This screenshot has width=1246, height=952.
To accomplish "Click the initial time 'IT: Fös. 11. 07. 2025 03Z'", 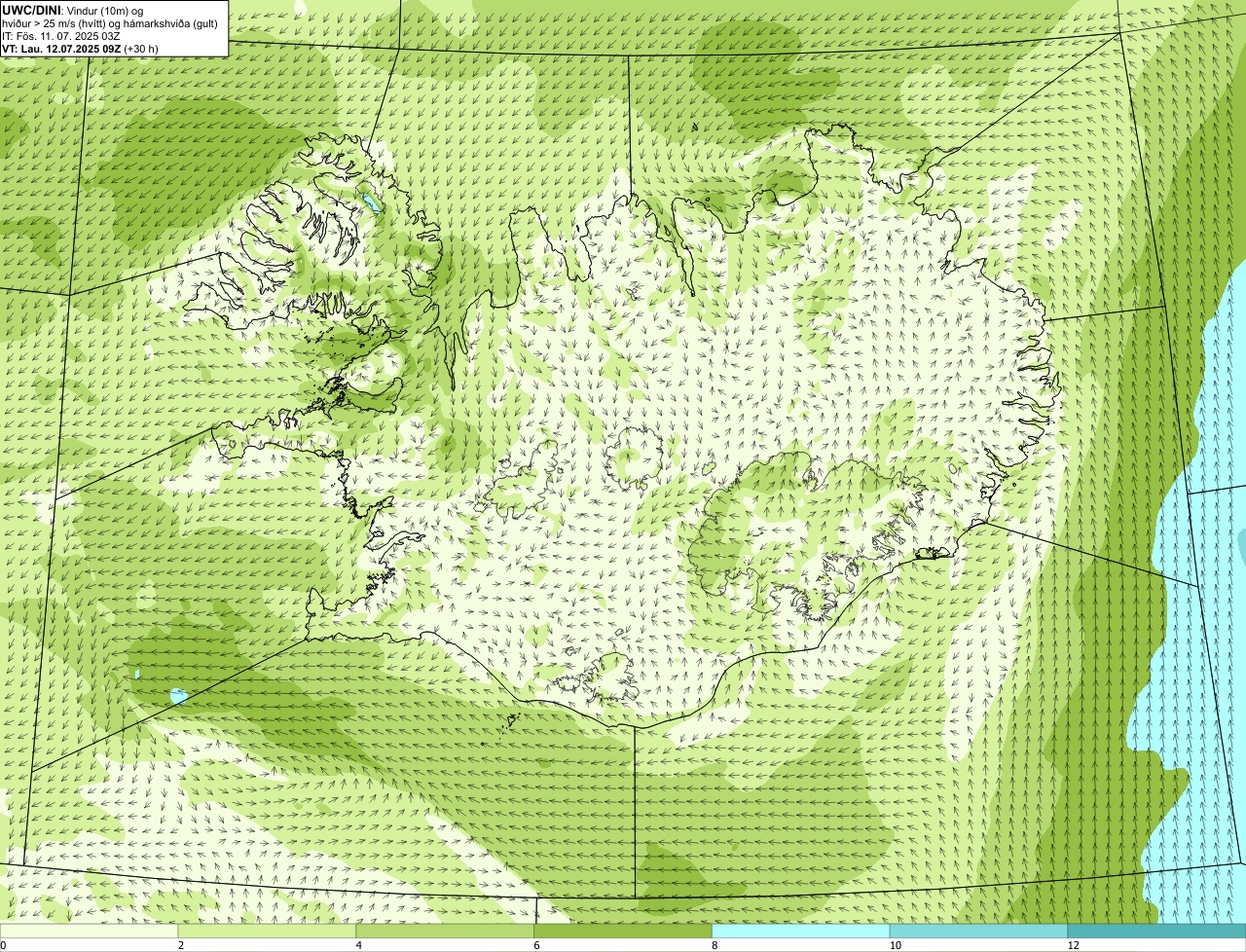I will tap(60, 35).
